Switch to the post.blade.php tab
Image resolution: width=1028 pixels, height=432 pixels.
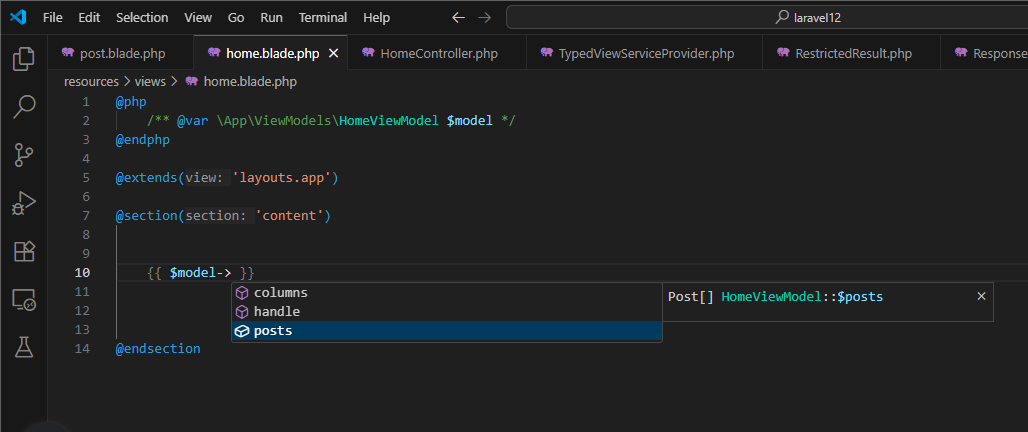[x=121, y=54]
